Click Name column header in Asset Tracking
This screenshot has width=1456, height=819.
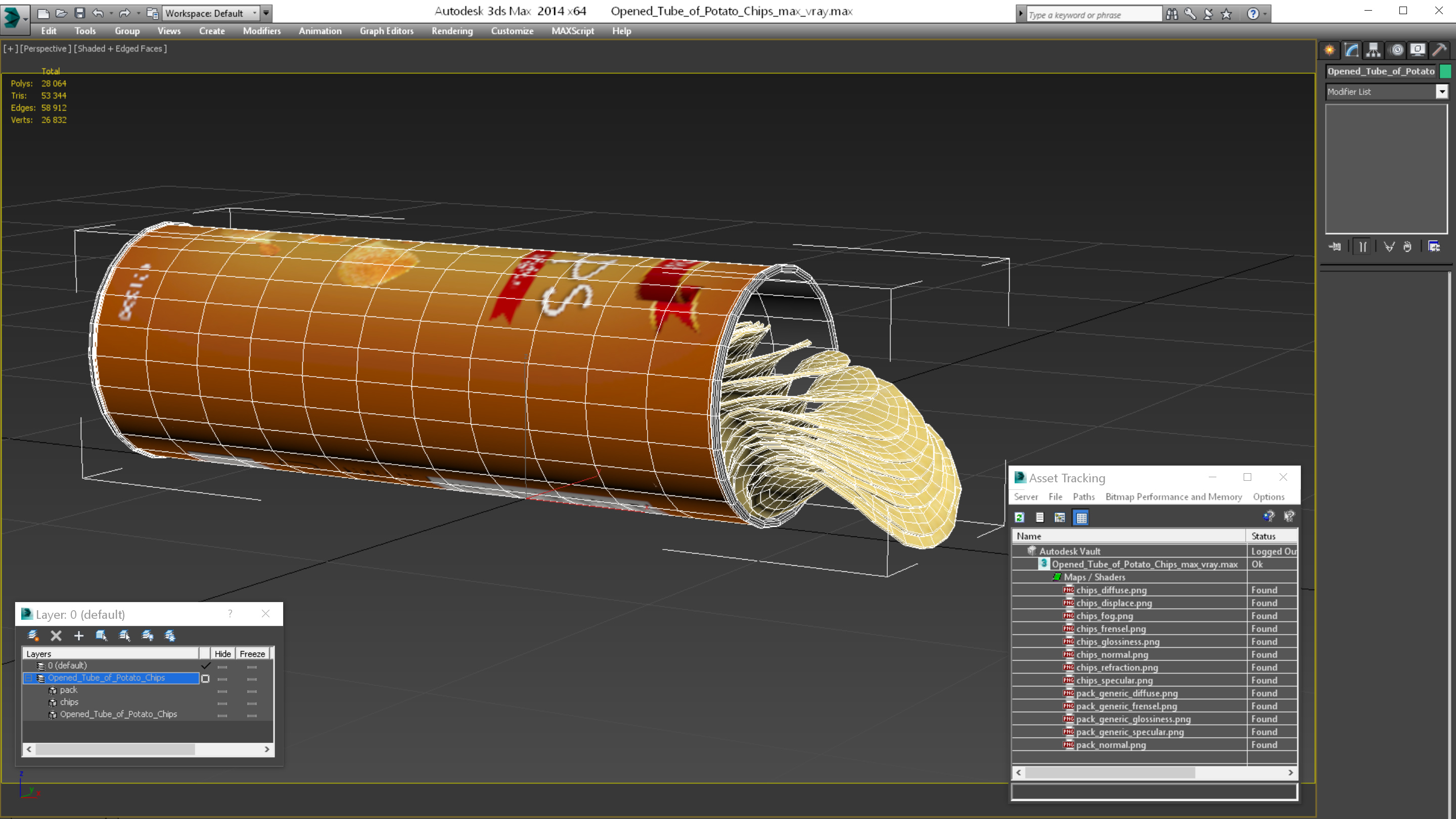[x=1129, y=536]
